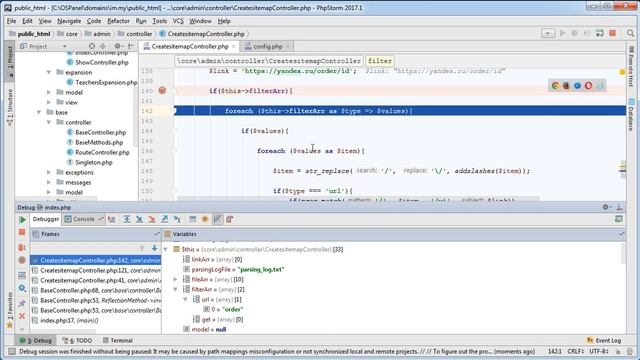This screenshot has height=360, width=640.
Task: Toggle the highlighted Show Values Inline button
Action: (x=217, y=219)
